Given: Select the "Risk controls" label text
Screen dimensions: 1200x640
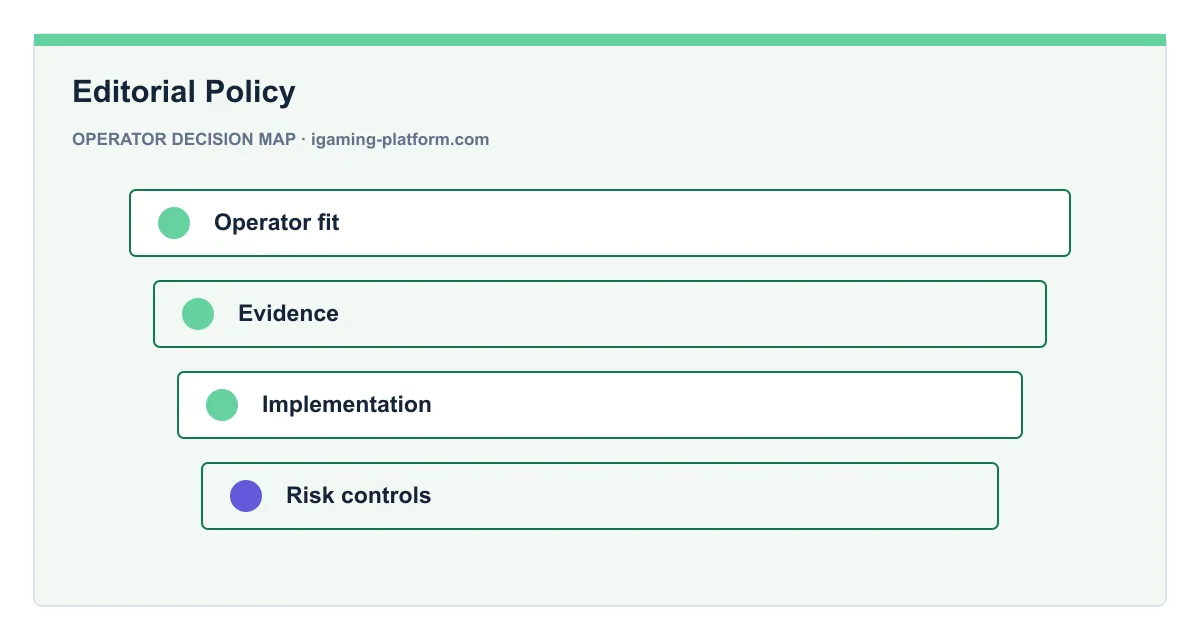Looking at the screenshot, I should pos(359,496).
